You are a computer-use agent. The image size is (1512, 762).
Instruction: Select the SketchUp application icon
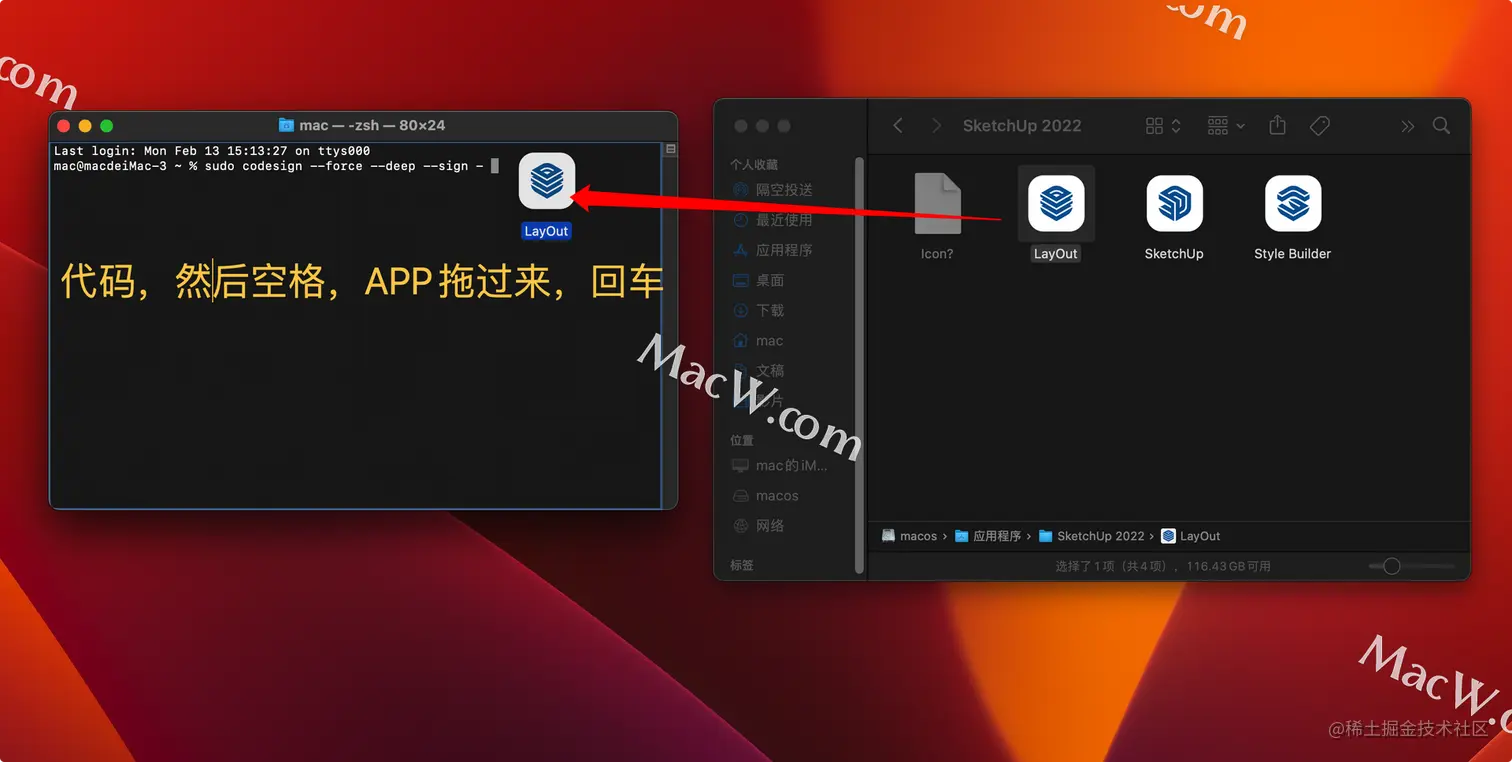click(x=1174, y=203)
